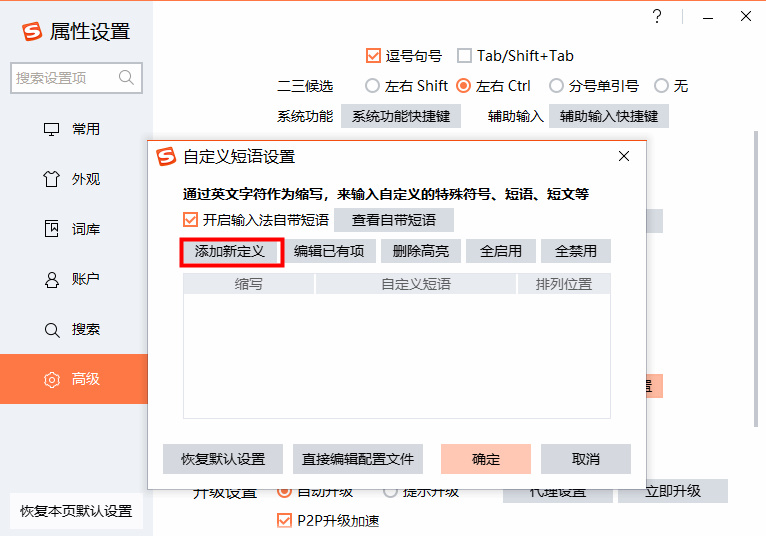The width and height of the screenshot is (766, 536).
Task: Click into the 搜索设置项 search field
Action: click(x=76, y=78)
